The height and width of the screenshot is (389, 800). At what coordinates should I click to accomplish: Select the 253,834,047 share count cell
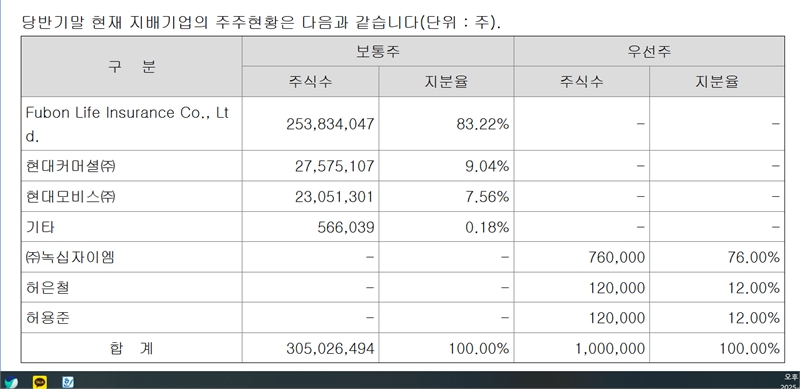310,124
